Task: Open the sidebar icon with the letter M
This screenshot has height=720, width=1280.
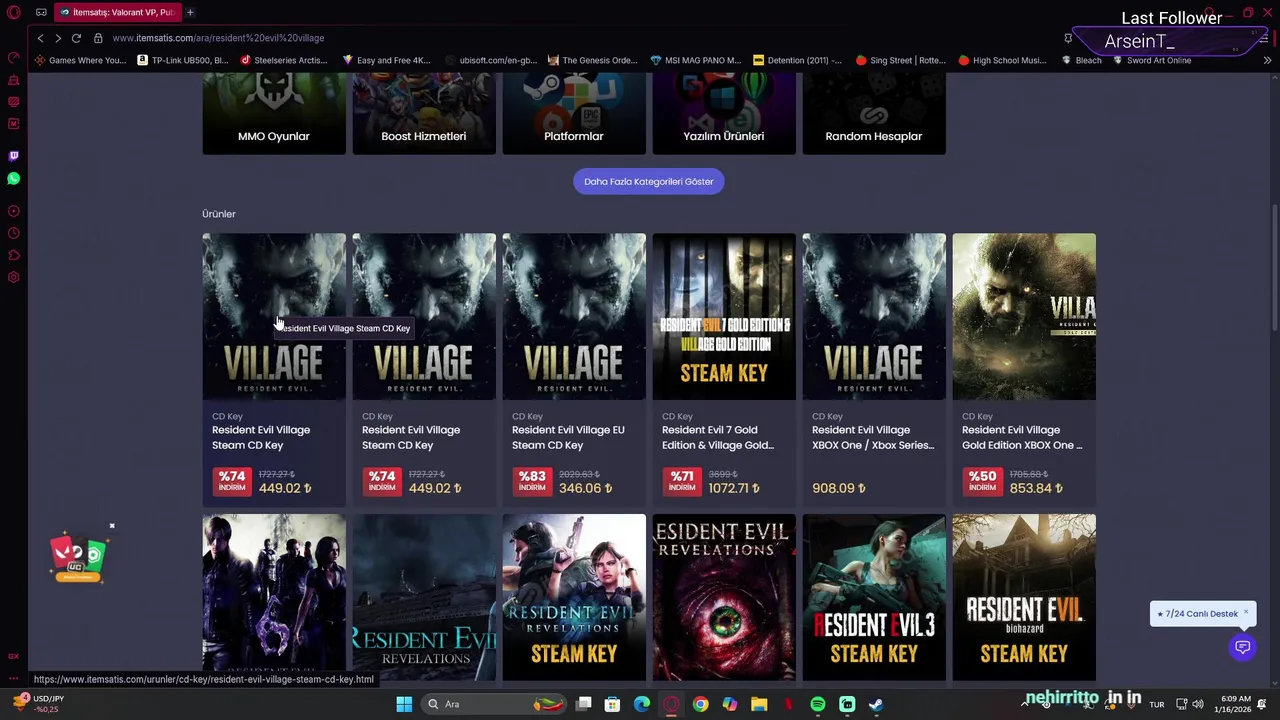Action: pyautogui.click(x=13, y=124)
